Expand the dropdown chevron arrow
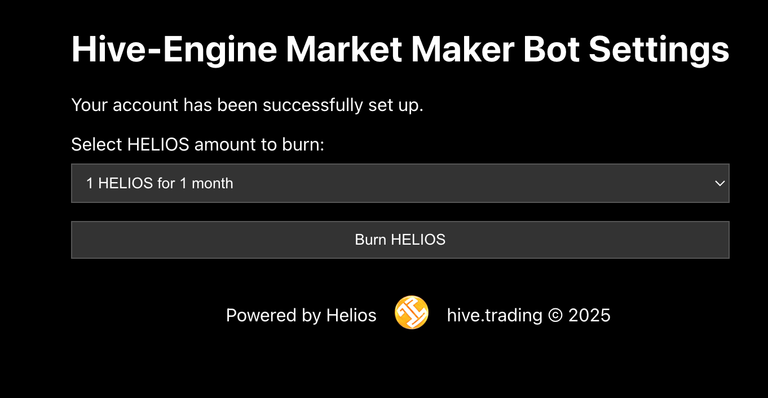The image size is (768, 398). (x=720, y=184)
